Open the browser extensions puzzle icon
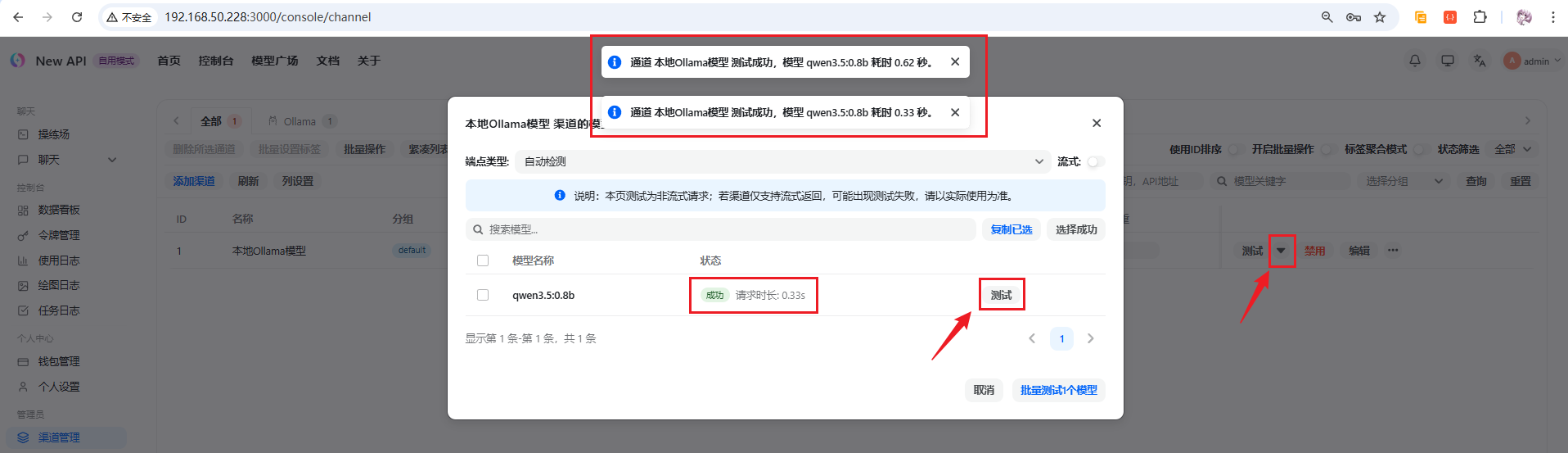The image size is (1568, 453). tap(1480, 17)
